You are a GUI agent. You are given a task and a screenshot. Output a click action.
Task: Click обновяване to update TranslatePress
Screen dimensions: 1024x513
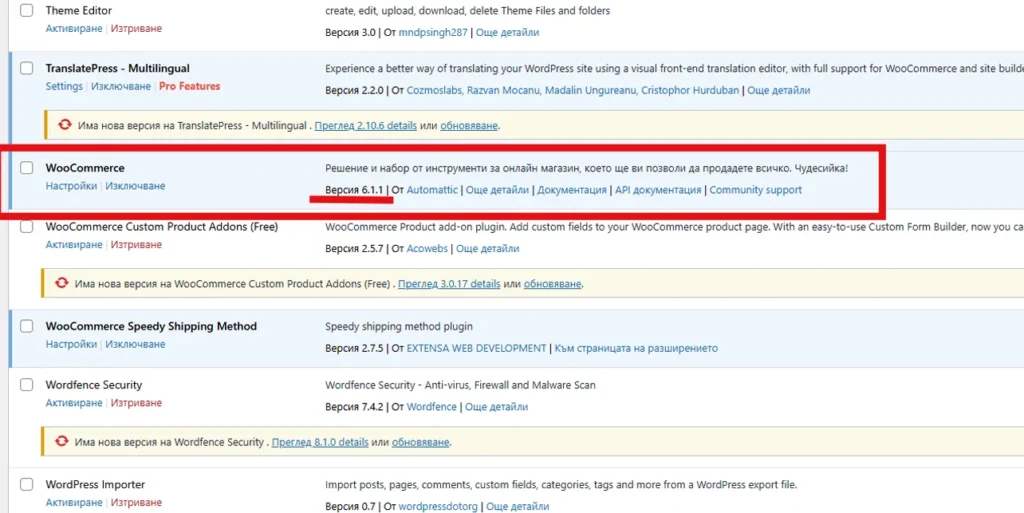tap(469, 126)
